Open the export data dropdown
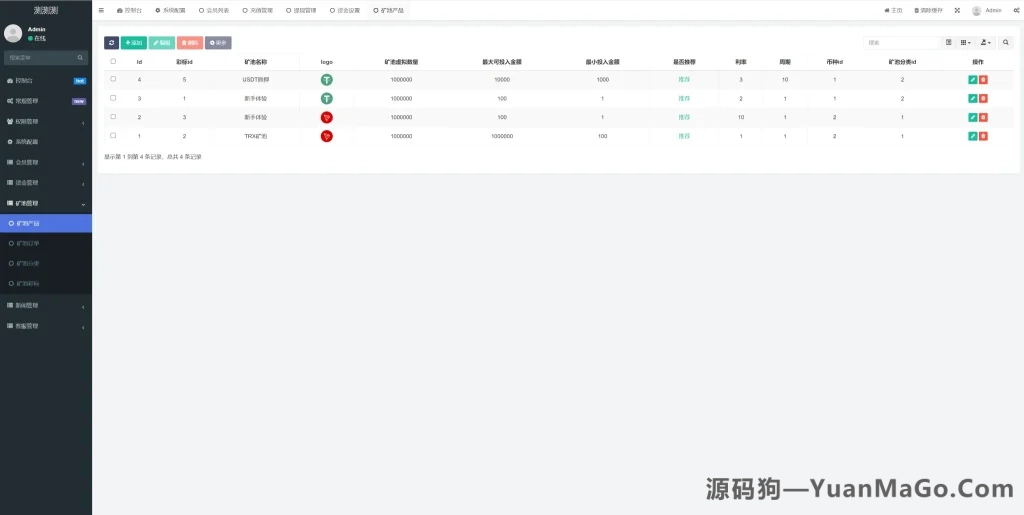The image size is (1024, 515). tap(985, 42)
